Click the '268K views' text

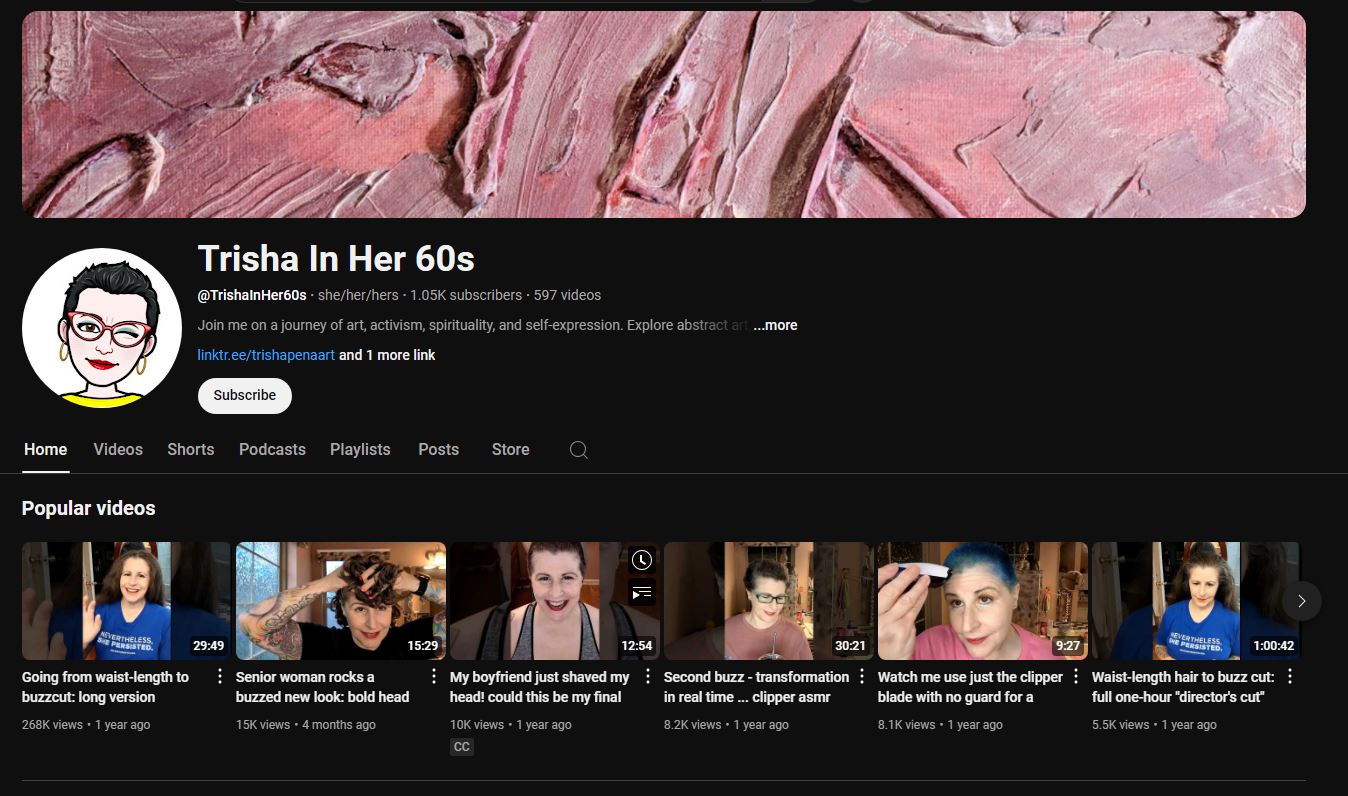(52, 724)
